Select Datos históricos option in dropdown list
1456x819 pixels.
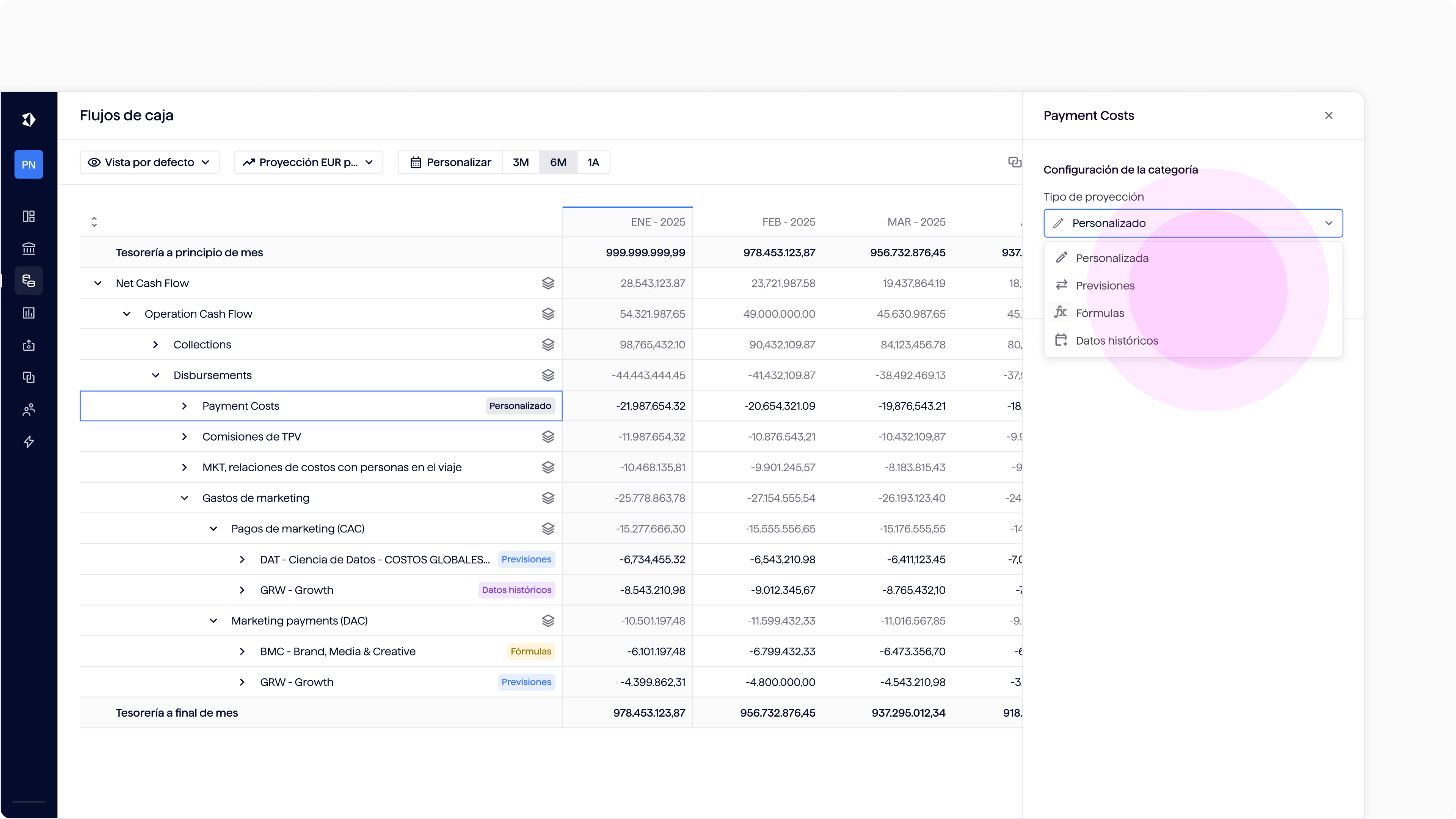click(1193, 341)
